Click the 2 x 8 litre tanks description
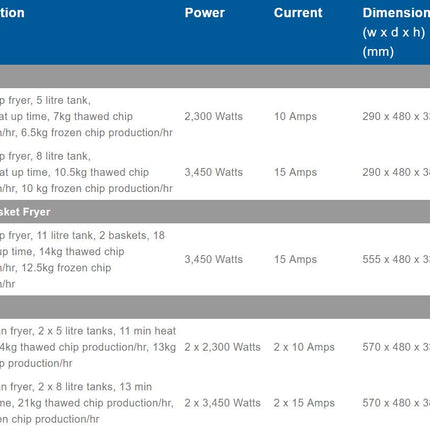 [x=87, y=403]
